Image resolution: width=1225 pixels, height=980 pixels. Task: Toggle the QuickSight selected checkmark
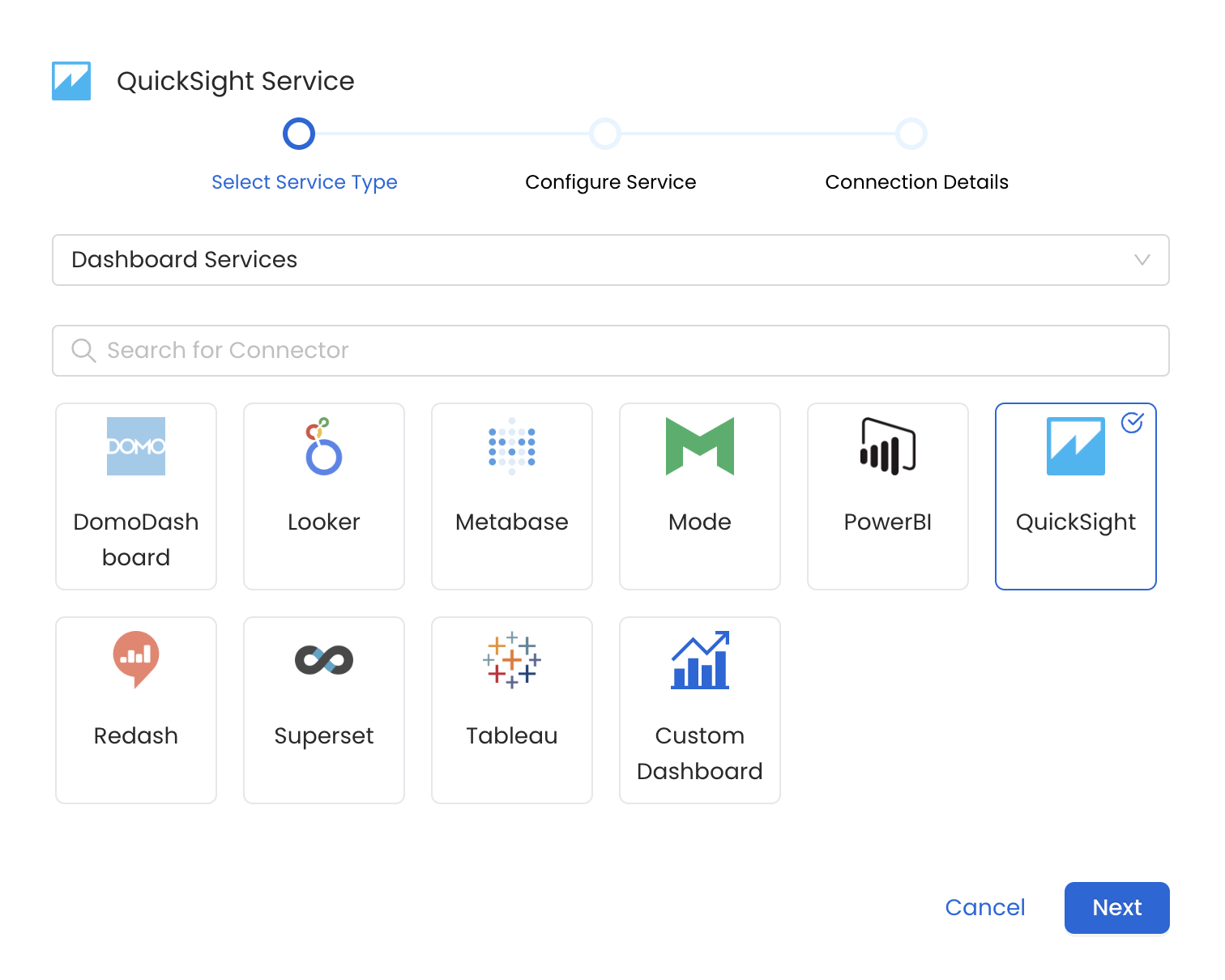pos(1132,423)
